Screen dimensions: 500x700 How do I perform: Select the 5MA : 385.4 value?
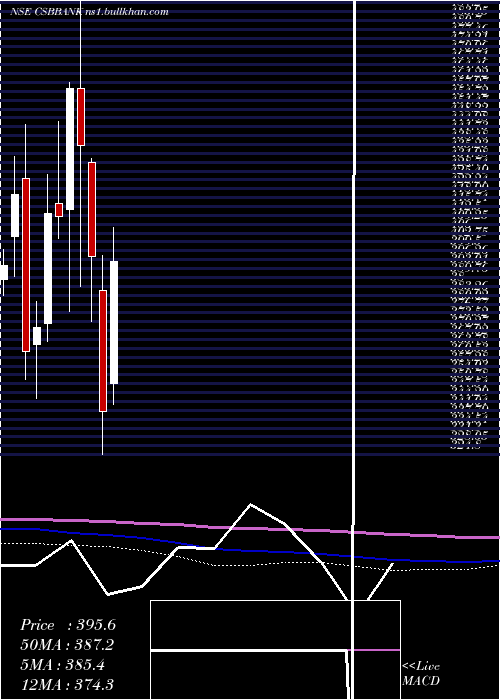(x=62, y=665)
